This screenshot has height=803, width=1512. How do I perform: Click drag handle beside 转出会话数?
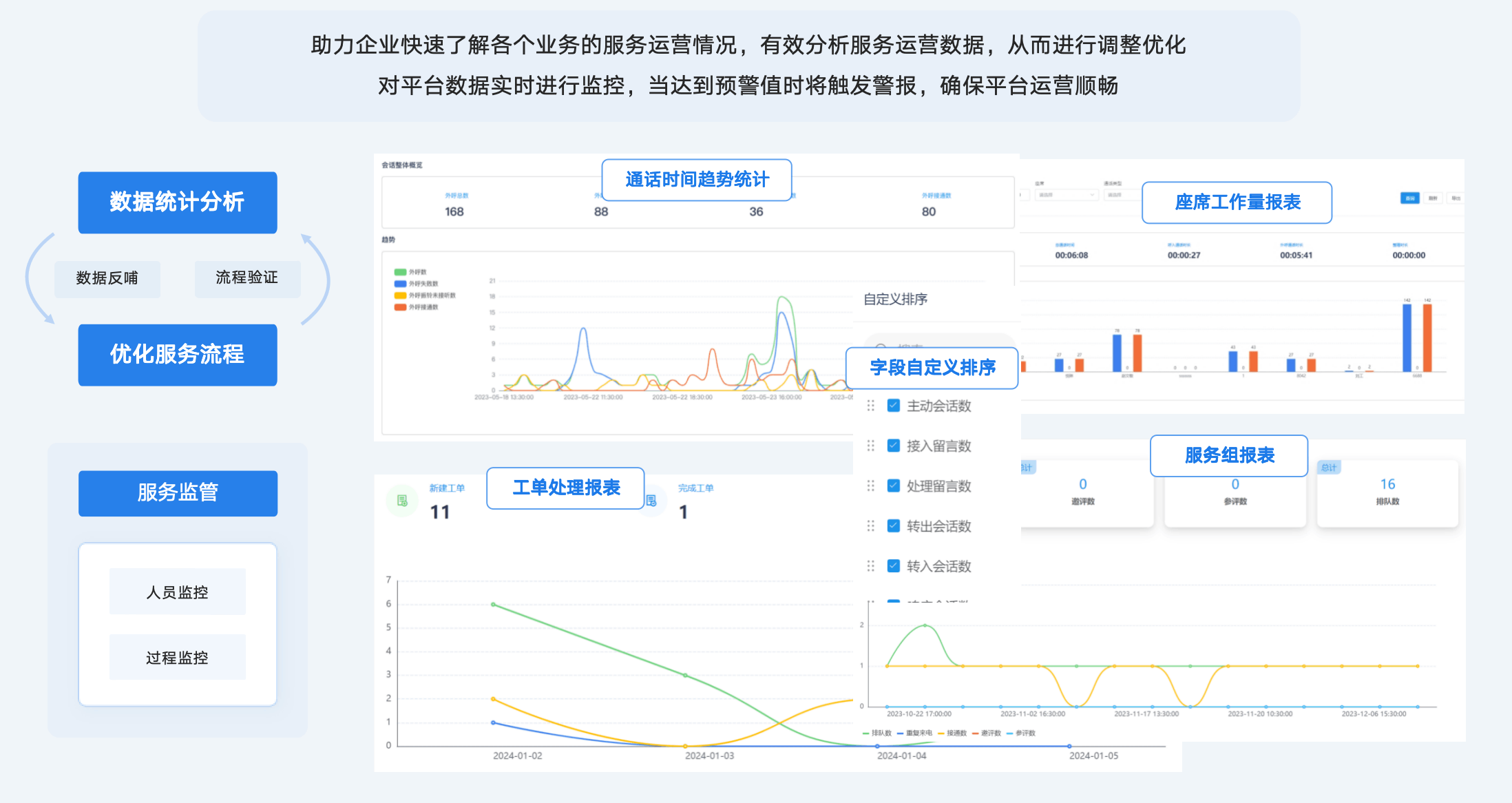(x=871, y=526)
